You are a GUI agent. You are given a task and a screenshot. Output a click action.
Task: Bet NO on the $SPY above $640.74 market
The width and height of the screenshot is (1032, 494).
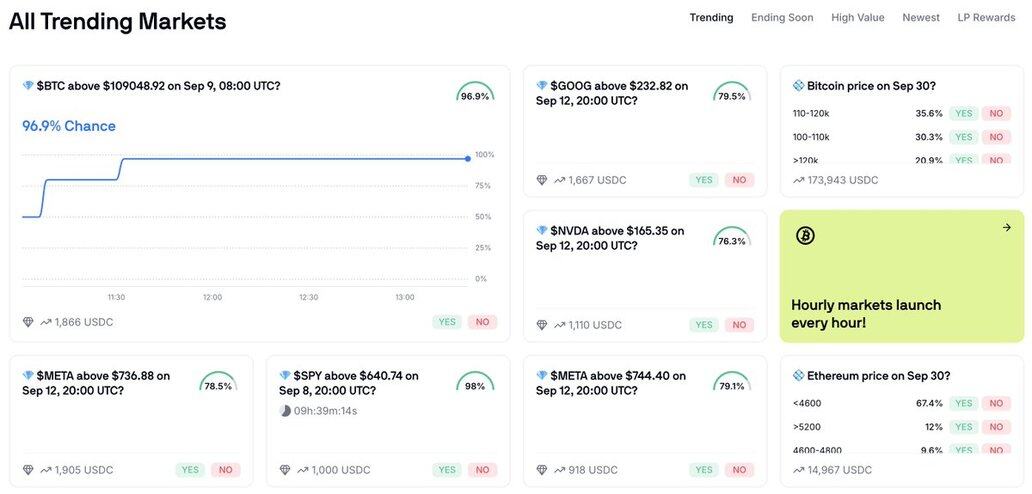tap(482, 470)
